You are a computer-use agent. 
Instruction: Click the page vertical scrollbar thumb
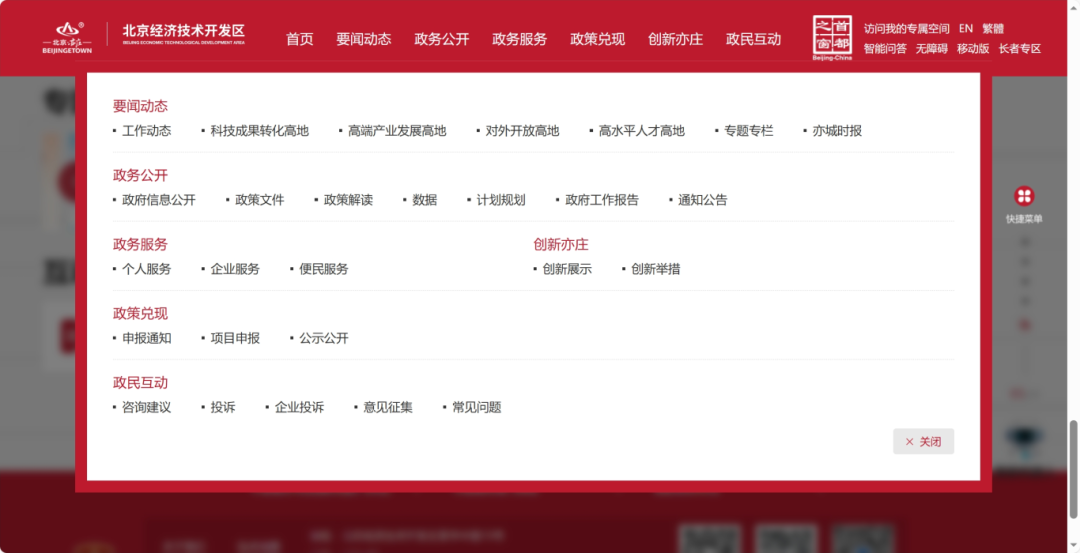click(x=1073, y=470)
